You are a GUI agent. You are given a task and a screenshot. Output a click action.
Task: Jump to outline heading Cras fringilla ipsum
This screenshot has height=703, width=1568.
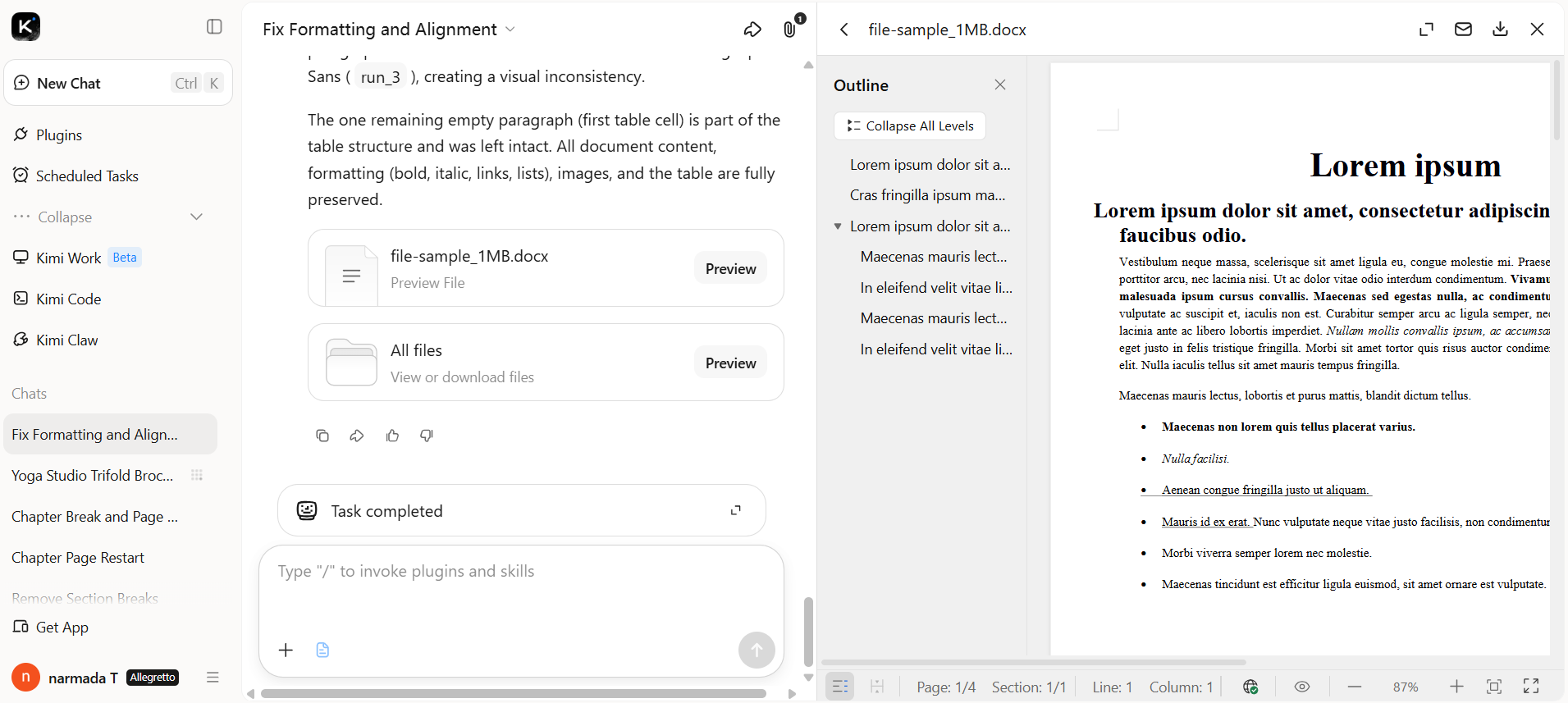pos(927,194)
